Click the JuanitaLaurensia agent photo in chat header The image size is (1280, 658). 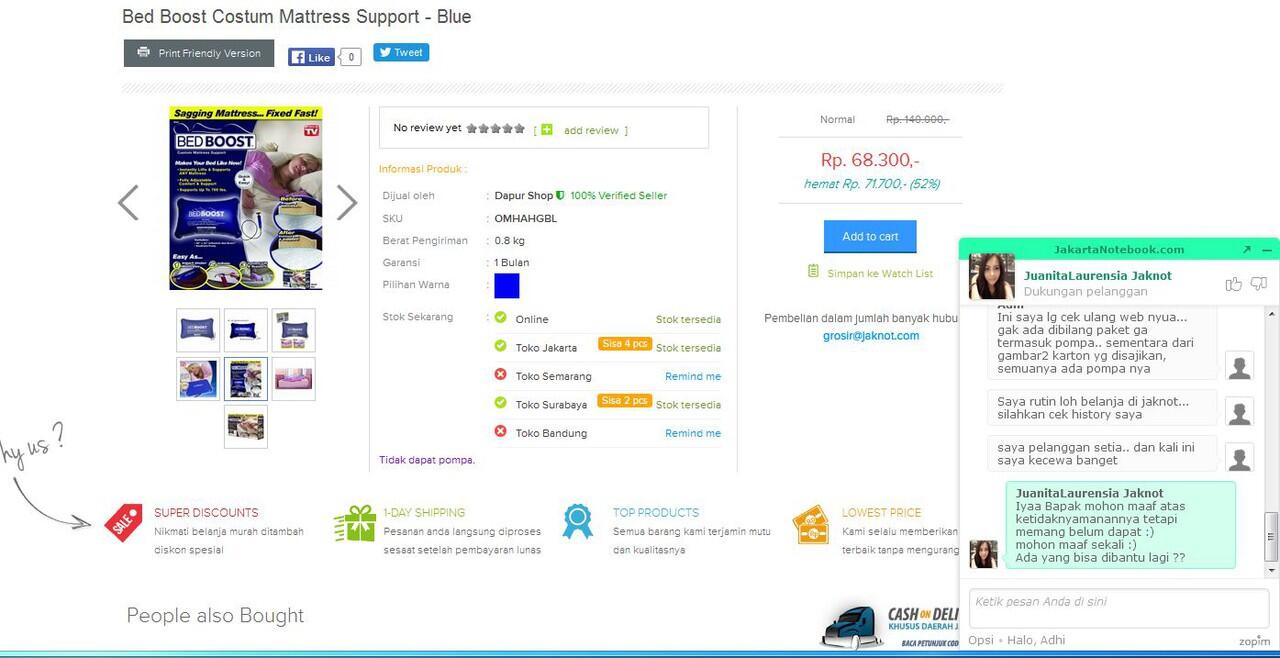point(991,277)
